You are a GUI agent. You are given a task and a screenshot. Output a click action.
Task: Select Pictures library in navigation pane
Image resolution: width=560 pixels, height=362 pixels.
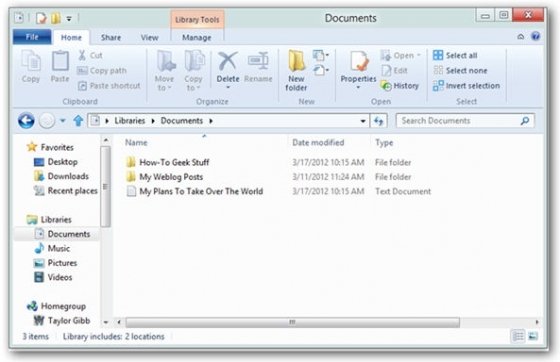click(56, 263)
